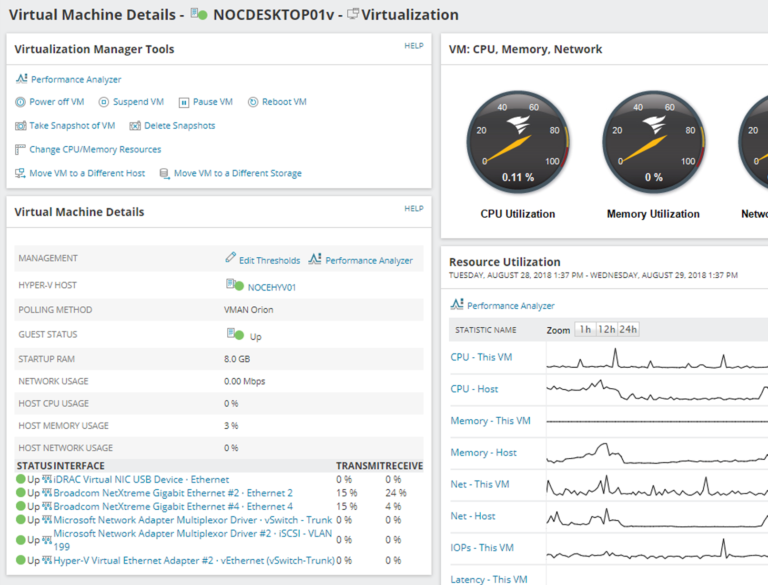Click the Hyper-V host status icon

point(235,285)
